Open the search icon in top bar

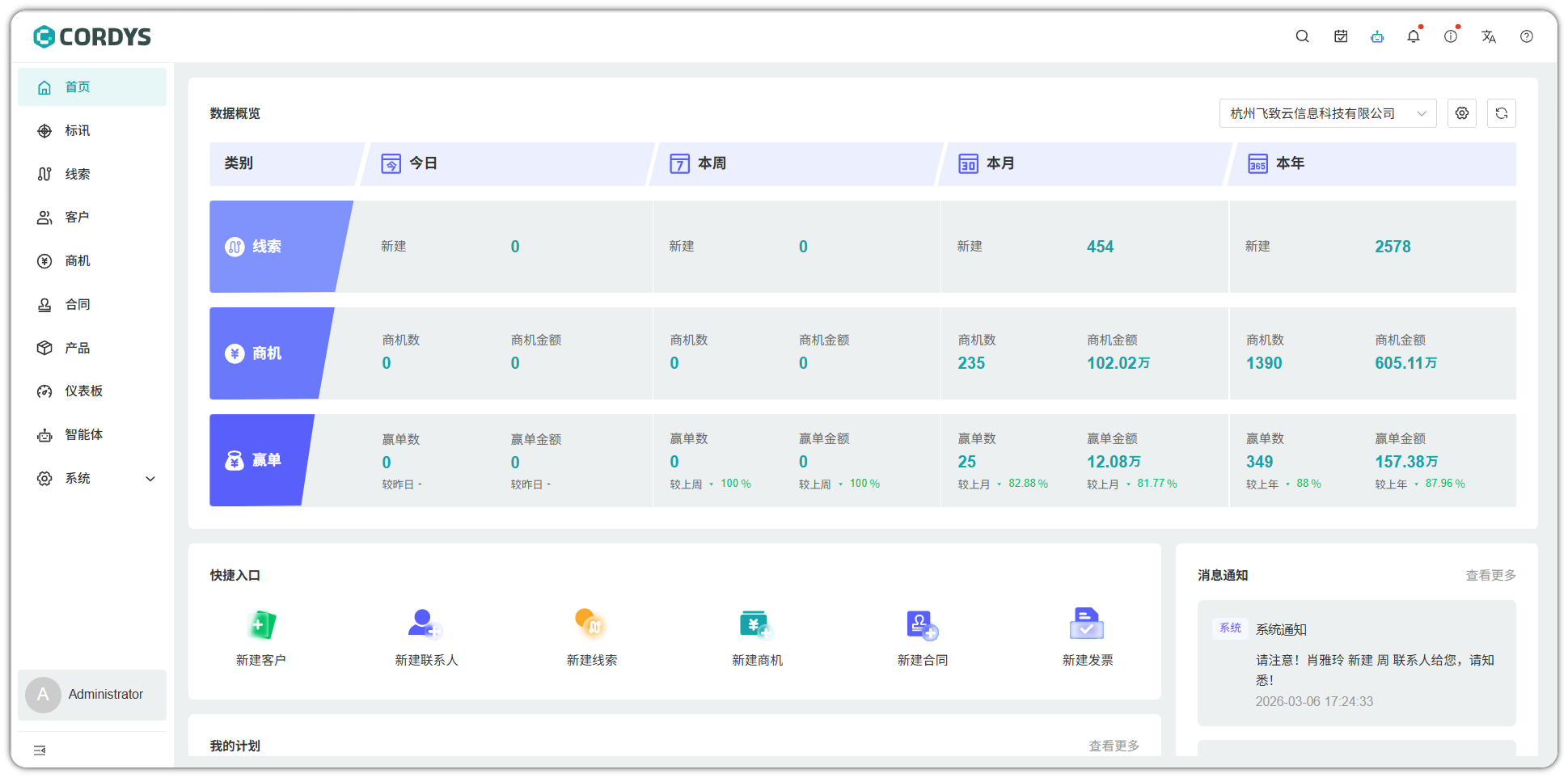pyautogui.click(x=1302, y=36)
